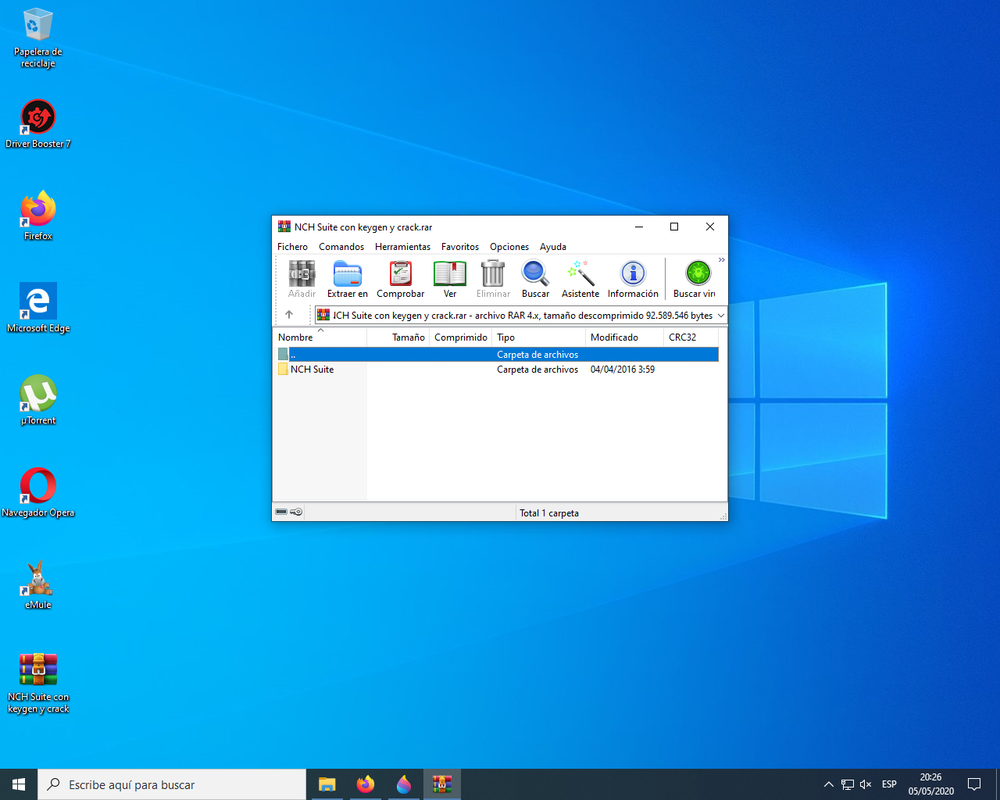Click the archive path address field
Image resolution: width=1000 pixels, height=800 pixels.
pyautogui.click(x=521, y=315)
